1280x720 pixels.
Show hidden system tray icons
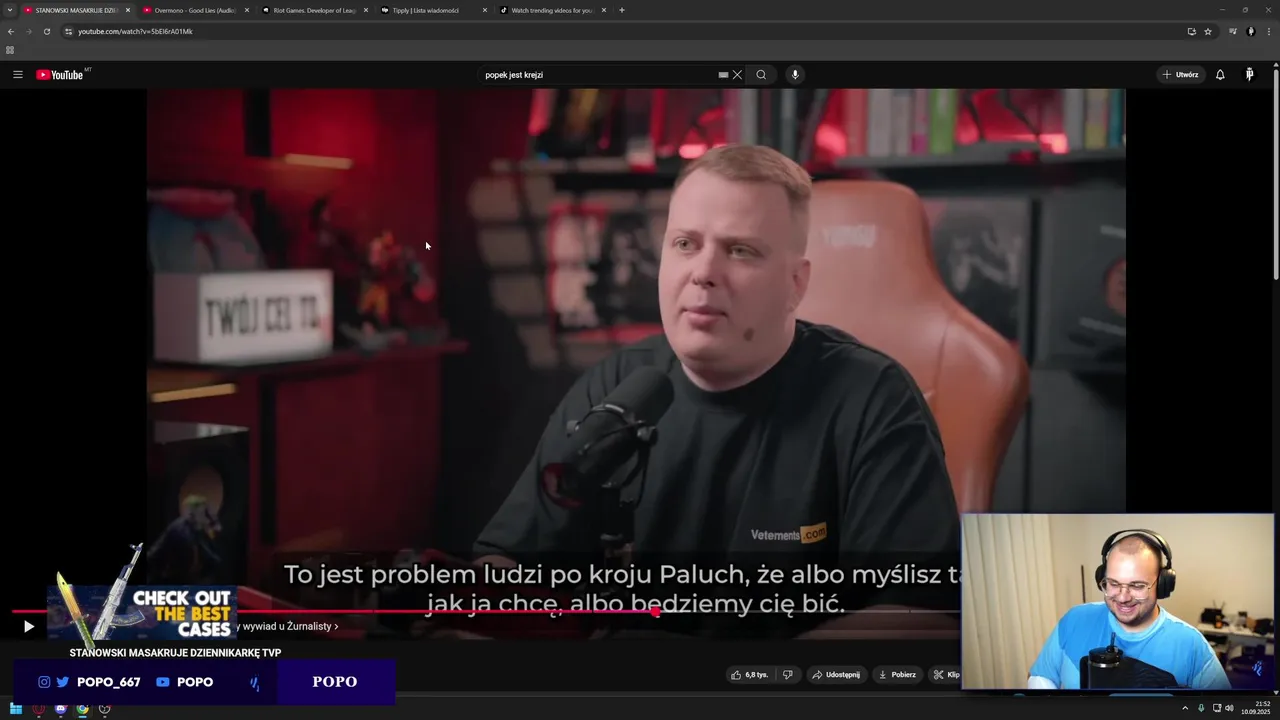point(1185,708)
